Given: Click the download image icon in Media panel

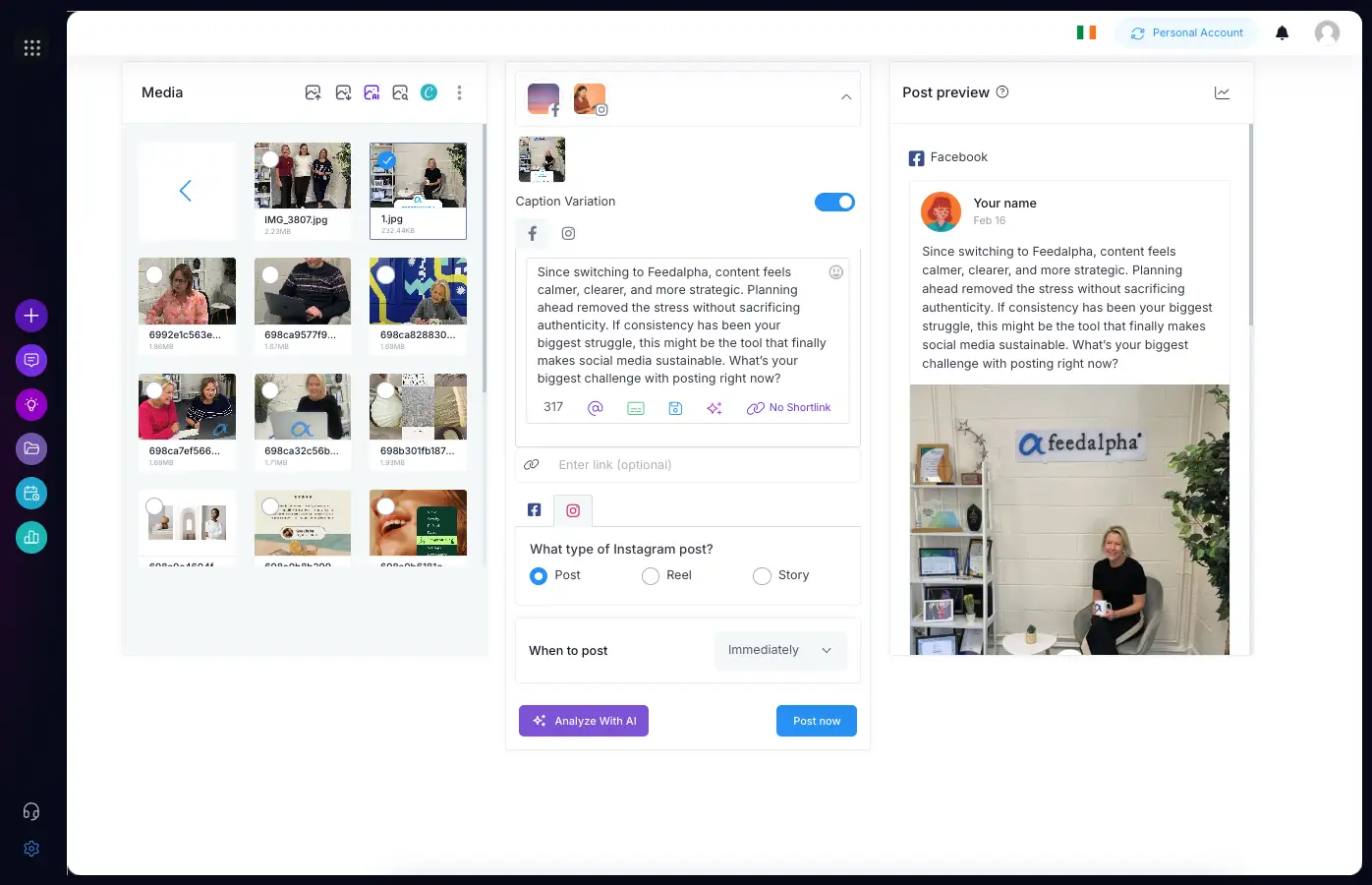Looking at the screenshot, I should [x=343, y=91].
